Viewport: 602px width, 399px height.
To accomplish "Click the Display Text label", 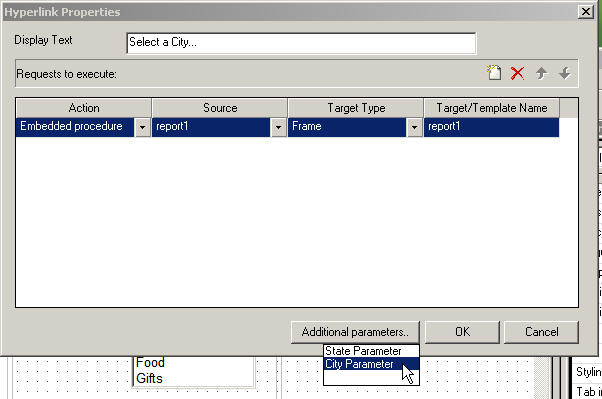I will (43, 40).
